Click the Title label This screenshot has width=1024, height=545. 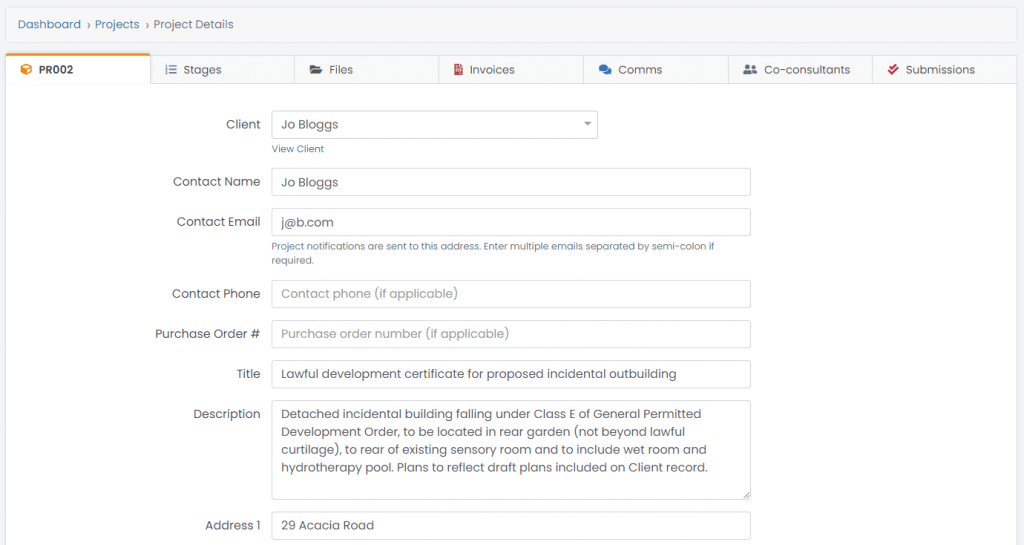(248, 373)
